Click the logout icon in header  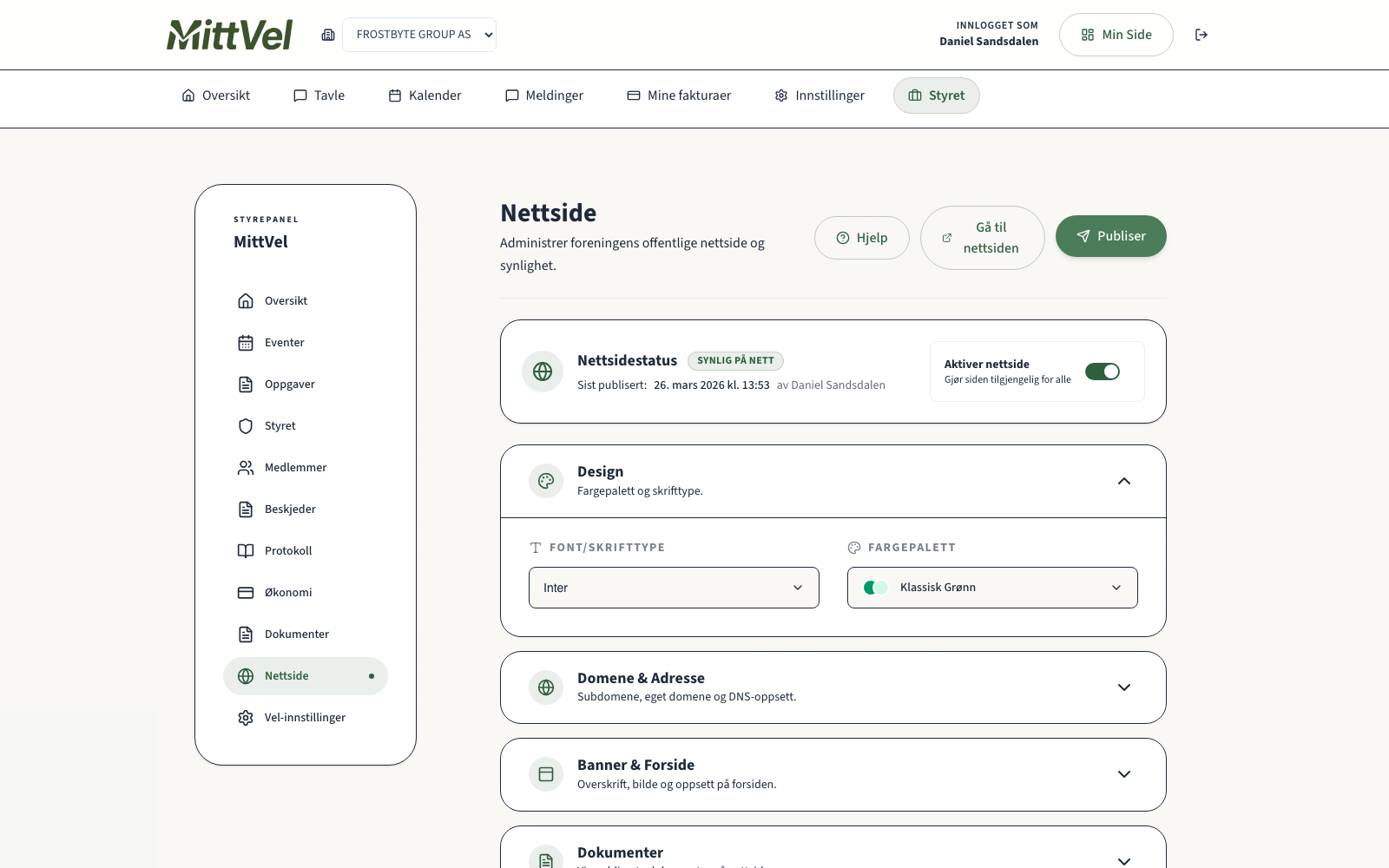(x=1201, y=35)
